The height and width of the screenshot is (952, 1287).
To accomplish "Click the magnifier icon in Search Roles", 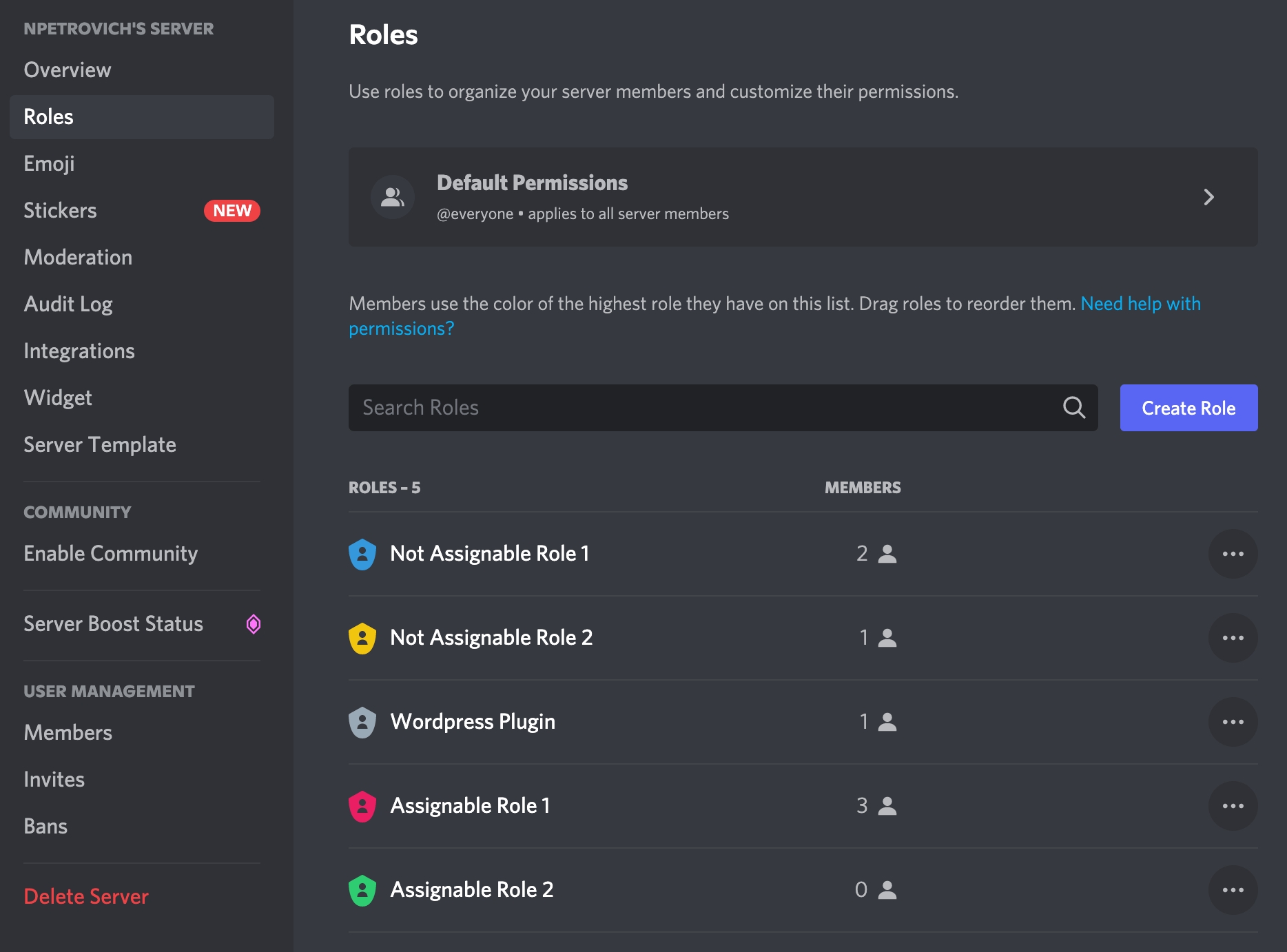I will 1073,408.
